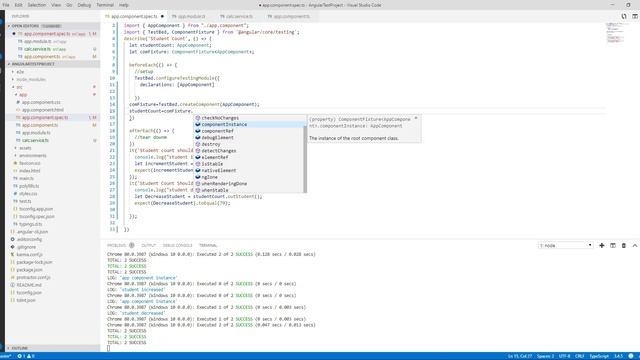
Task: Click the split editor icon
Action: [x=635, y=16]
